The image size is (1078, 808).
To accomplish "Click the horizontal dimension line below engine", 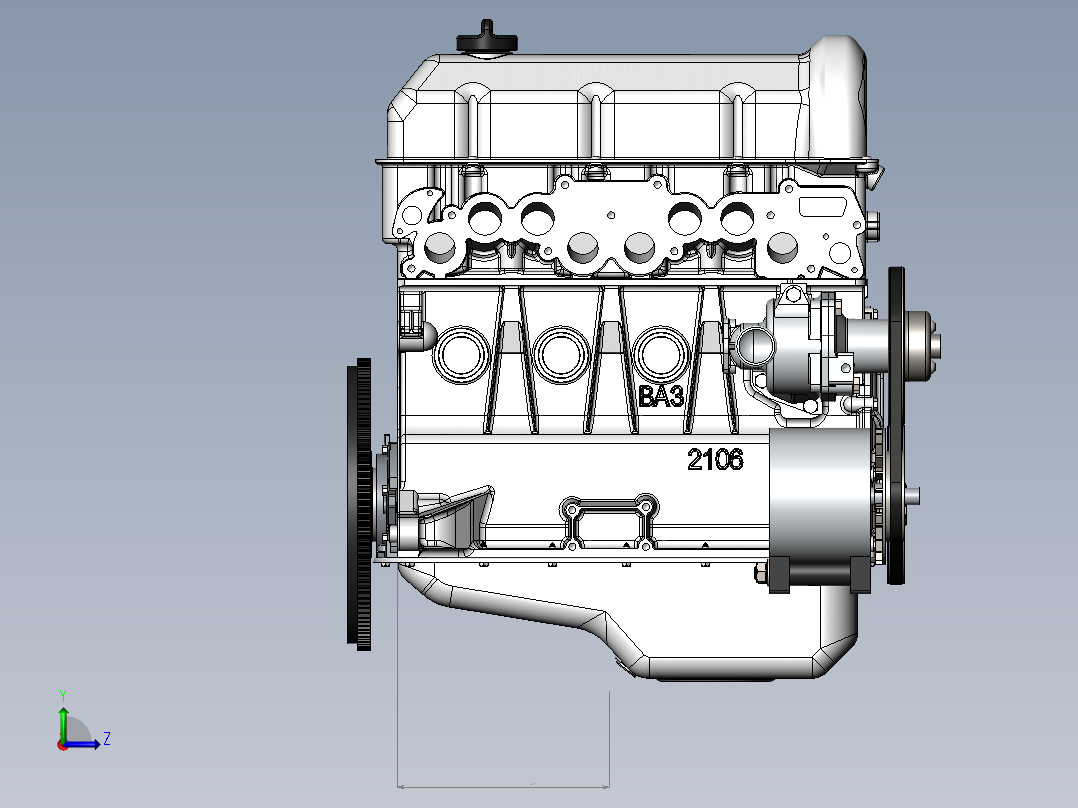I will pos(503,786).
